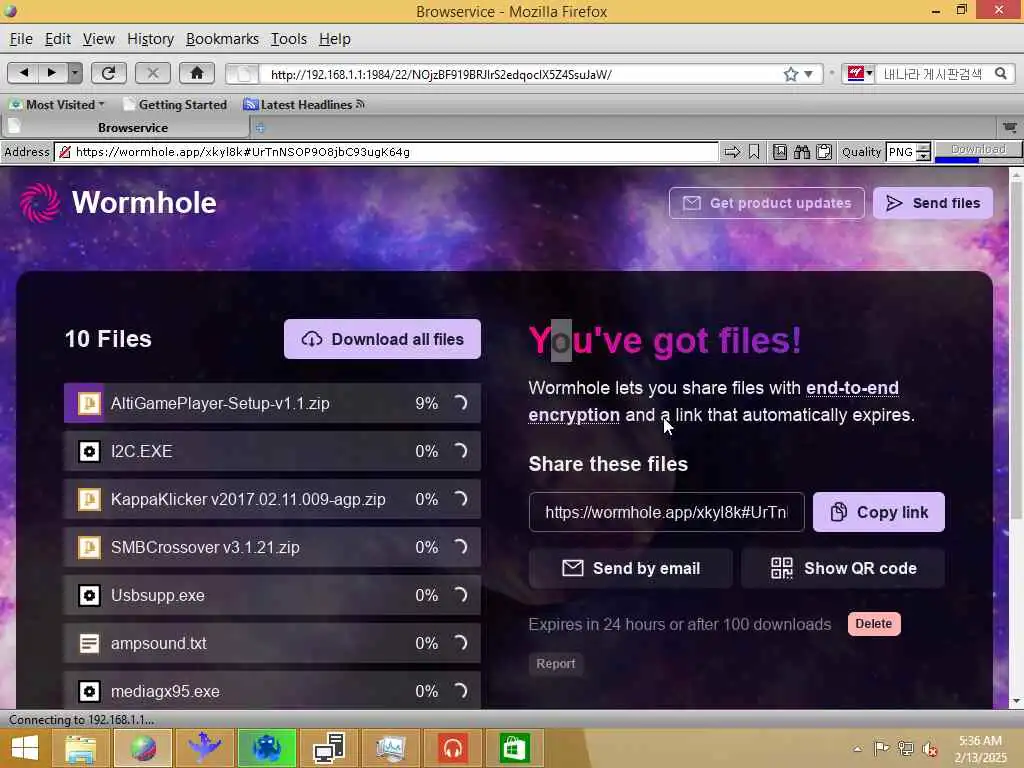This screenshot has height=768, width=1024.
Task: Expand the Most Visited bookmarks folder
Action: tap(57, 104)
